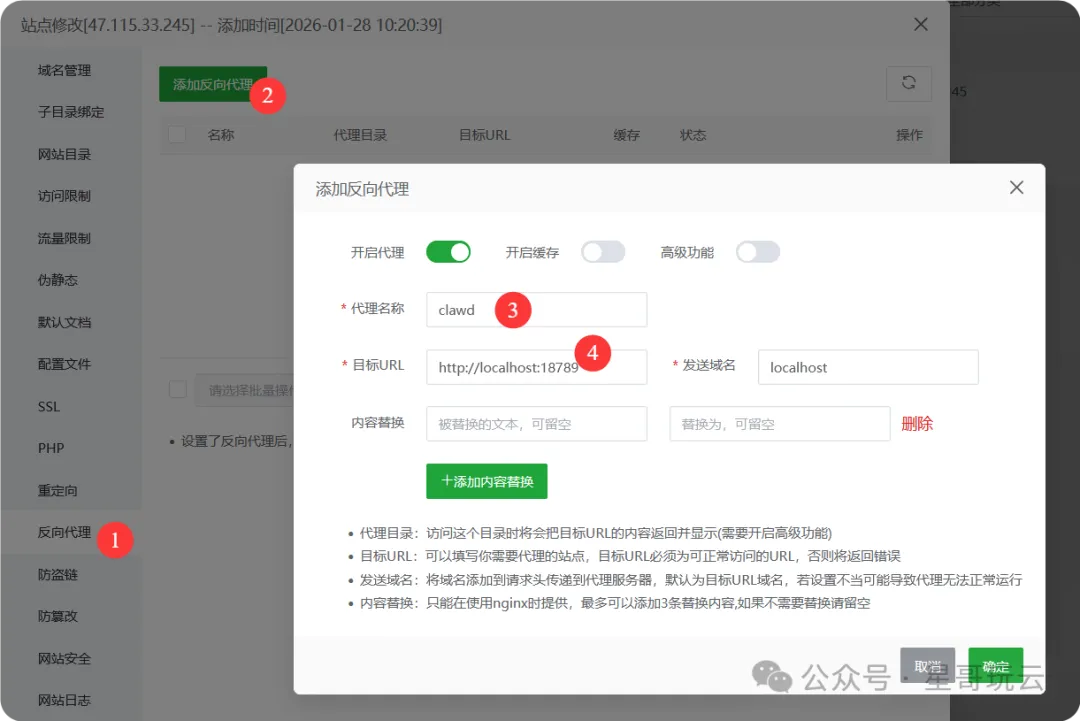Switch to the PHP settings section
The image size is (1080, 721).
51,448
